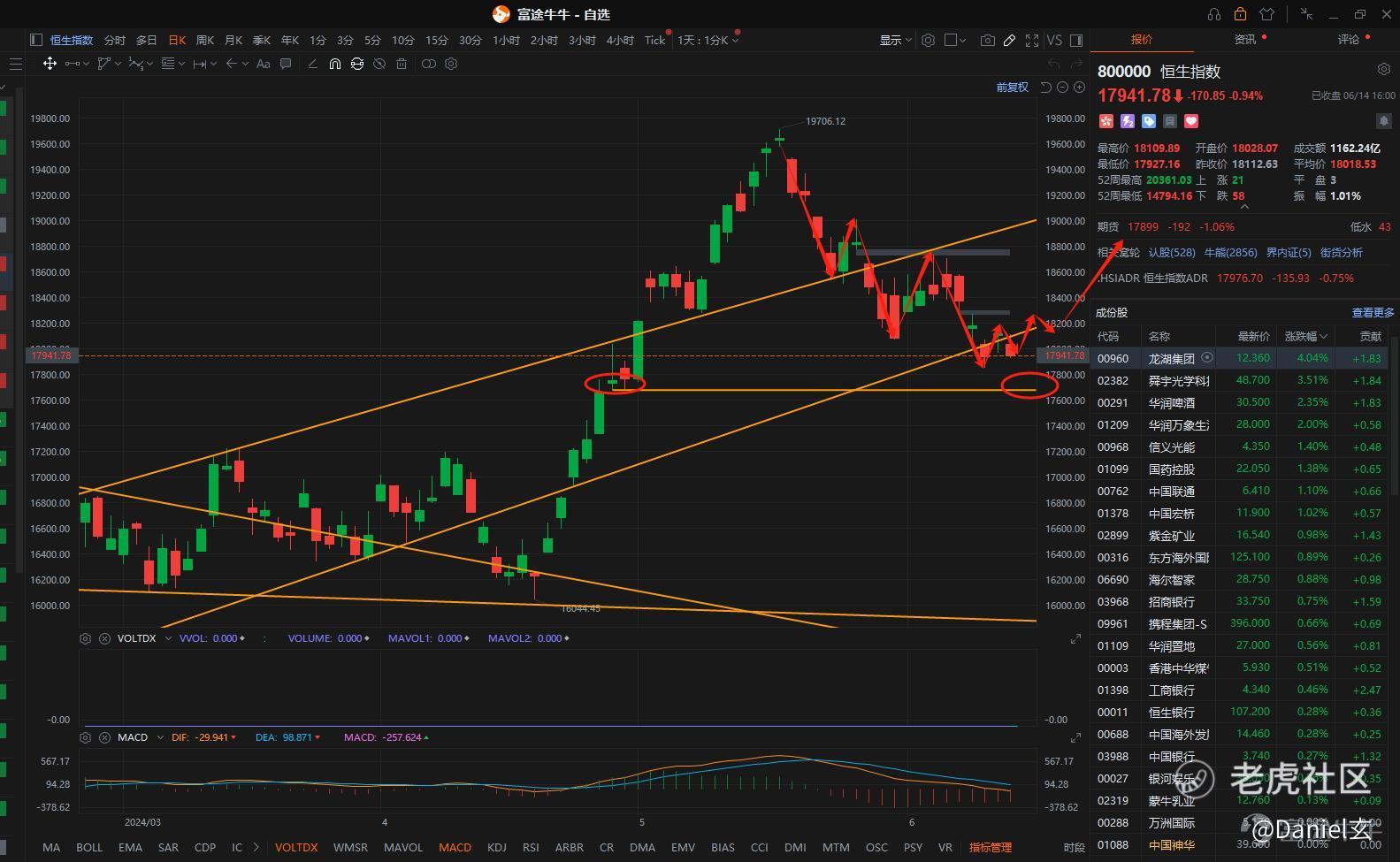The image size is (1400, 862).
Task: Toggle drawing sync across periods
Action: (x=357, y=64)
